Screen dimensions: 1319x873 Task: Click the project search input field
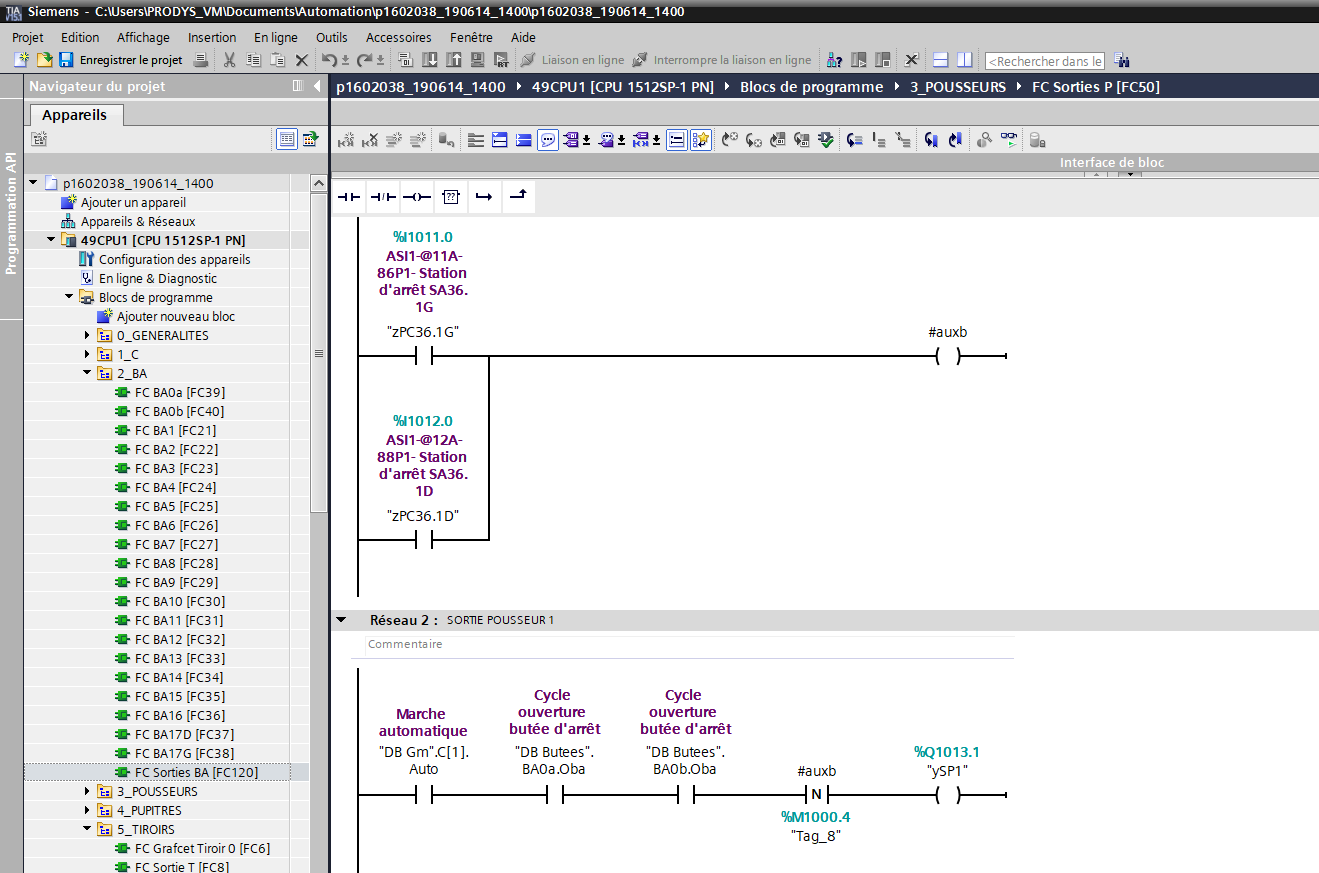point(1044,61)
